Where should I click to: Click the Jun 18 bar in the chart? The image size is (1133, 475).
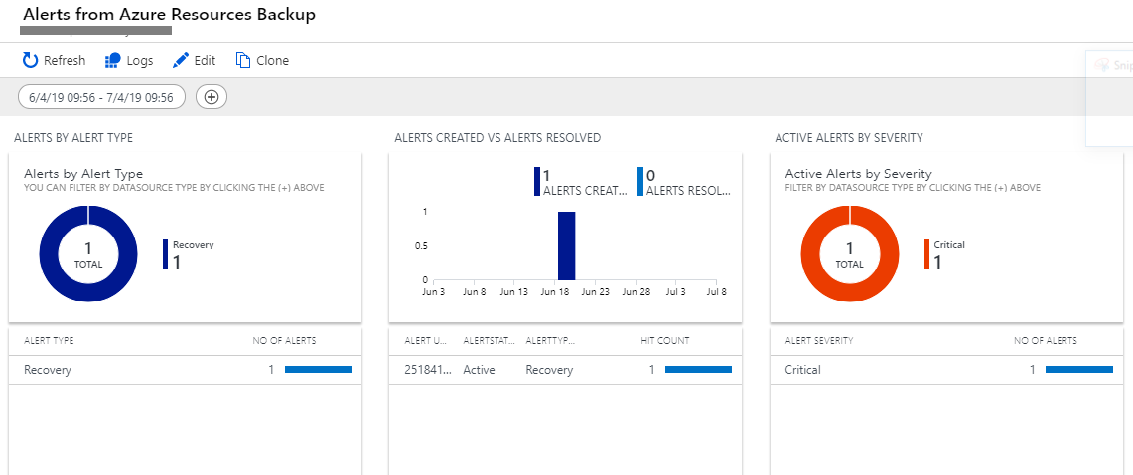click(x=566, y=246)
